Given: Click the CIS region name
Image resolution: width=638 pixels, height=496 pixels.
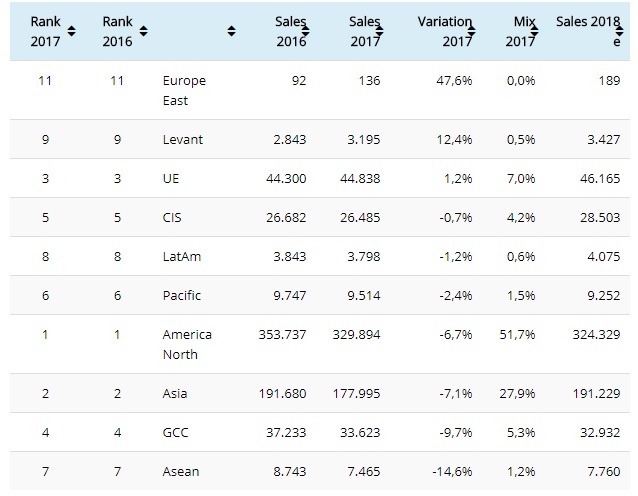Looking at the screenshot, I should click(x=174, y=217).
